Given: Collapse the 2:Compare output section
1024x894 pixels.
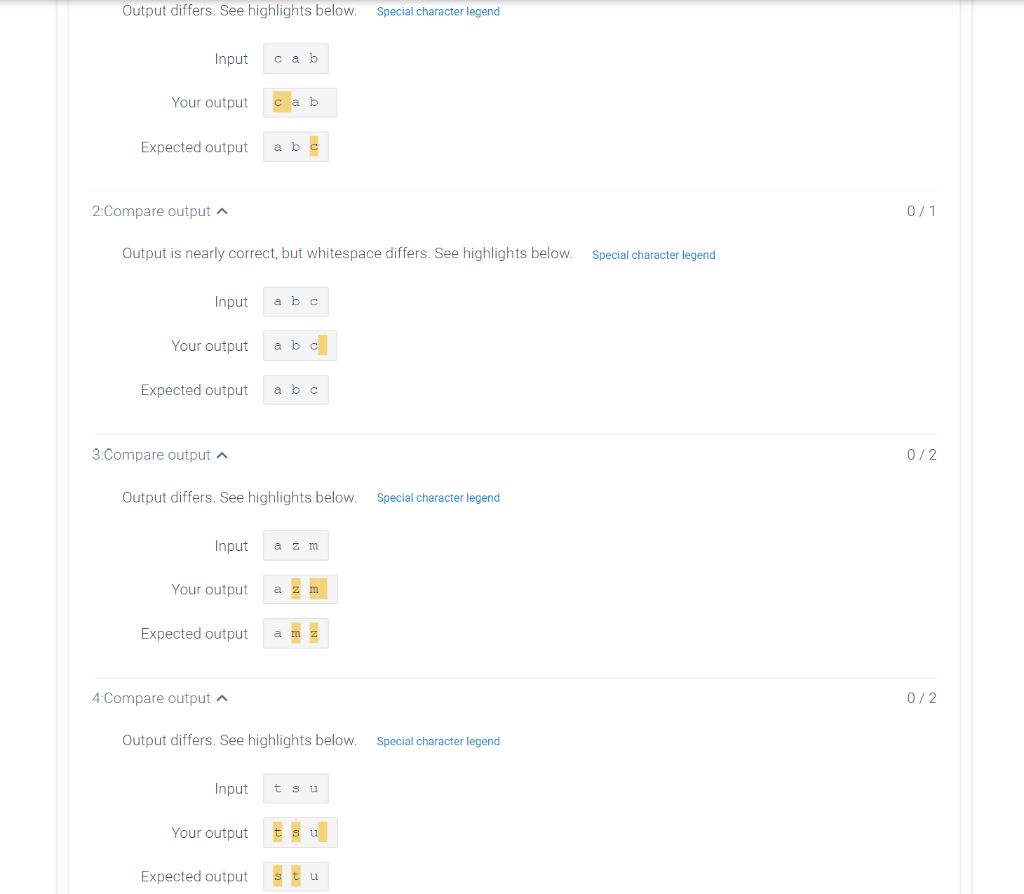Looking at the screenshot, I should coord(159,211).
